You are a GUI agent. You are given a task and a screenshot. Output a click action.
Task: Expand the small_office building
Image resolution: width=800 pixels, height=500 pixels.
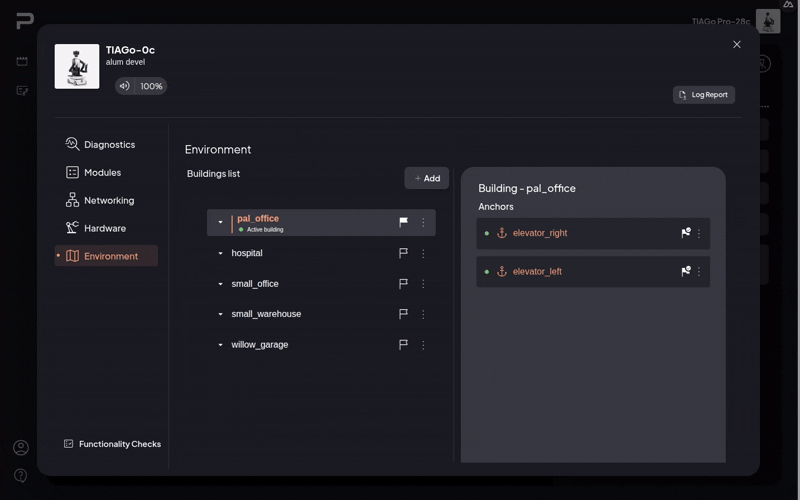(x=220, y=284)
